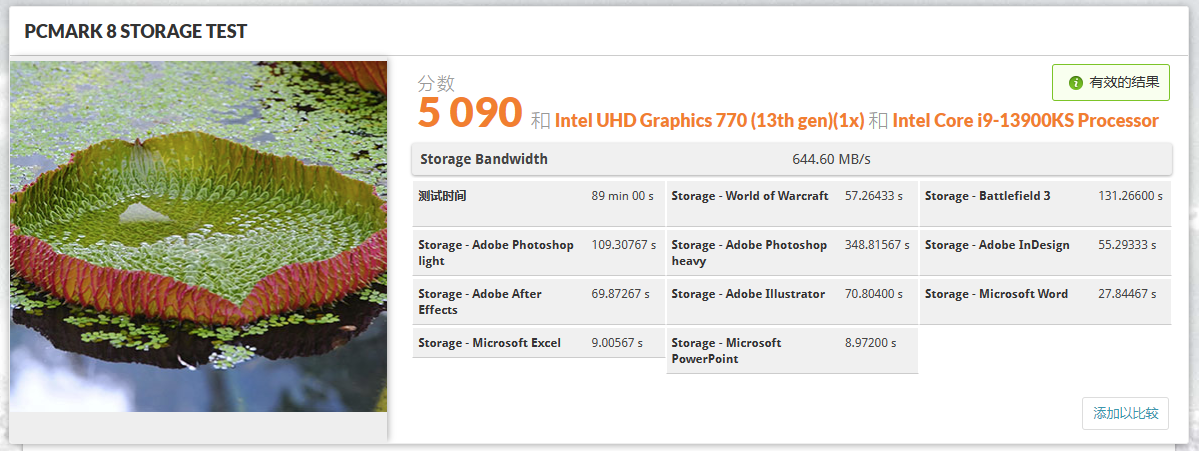Click the PCMARK 8 STORAGE TEST heading
Viewport: 1199px width, 451px height.
point(135,32)
